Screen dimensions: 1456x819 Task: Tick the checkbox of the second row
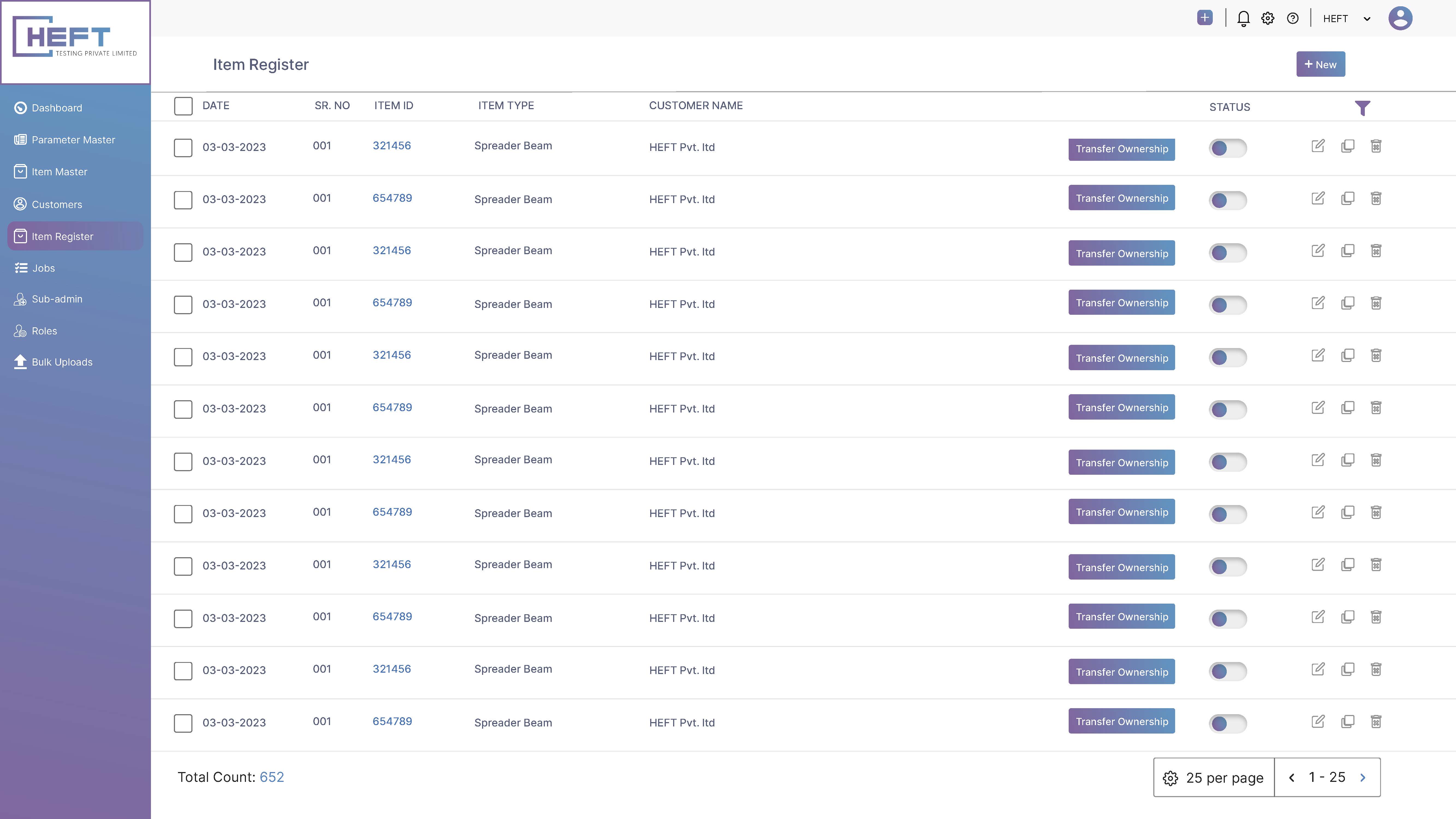[x=183, y=200]
